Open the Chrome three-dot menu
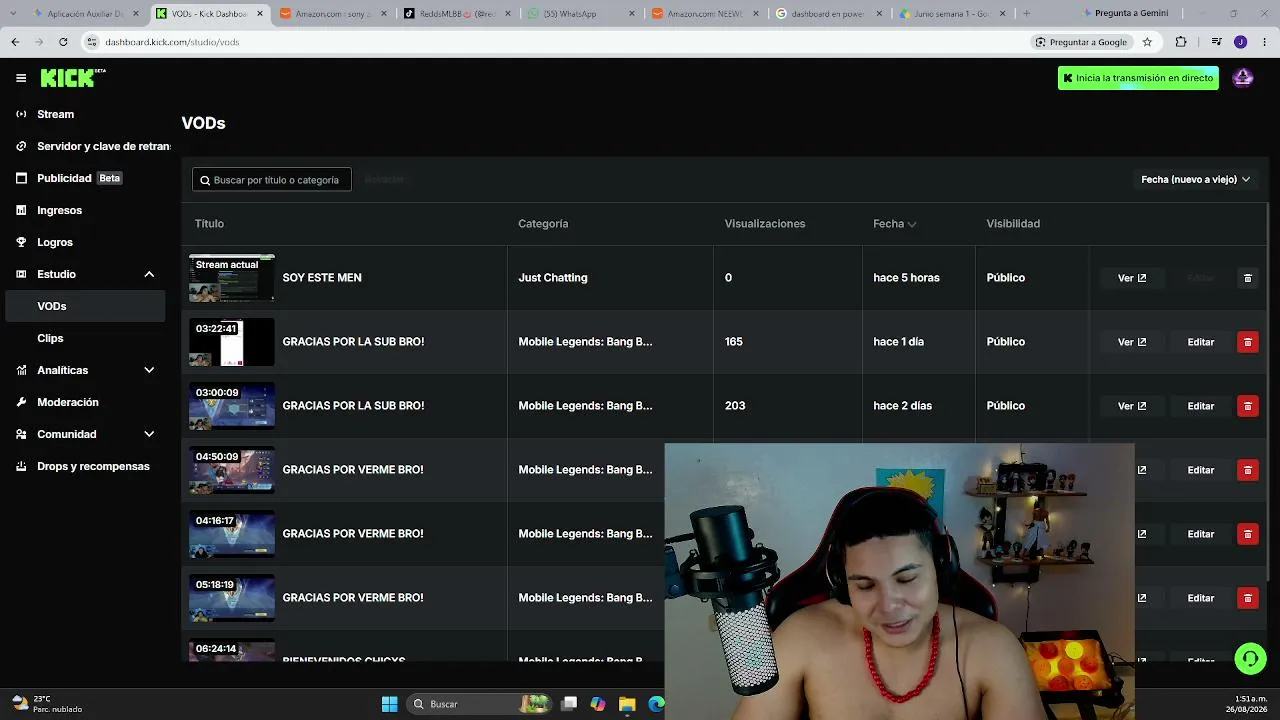 coord(1265,42)
